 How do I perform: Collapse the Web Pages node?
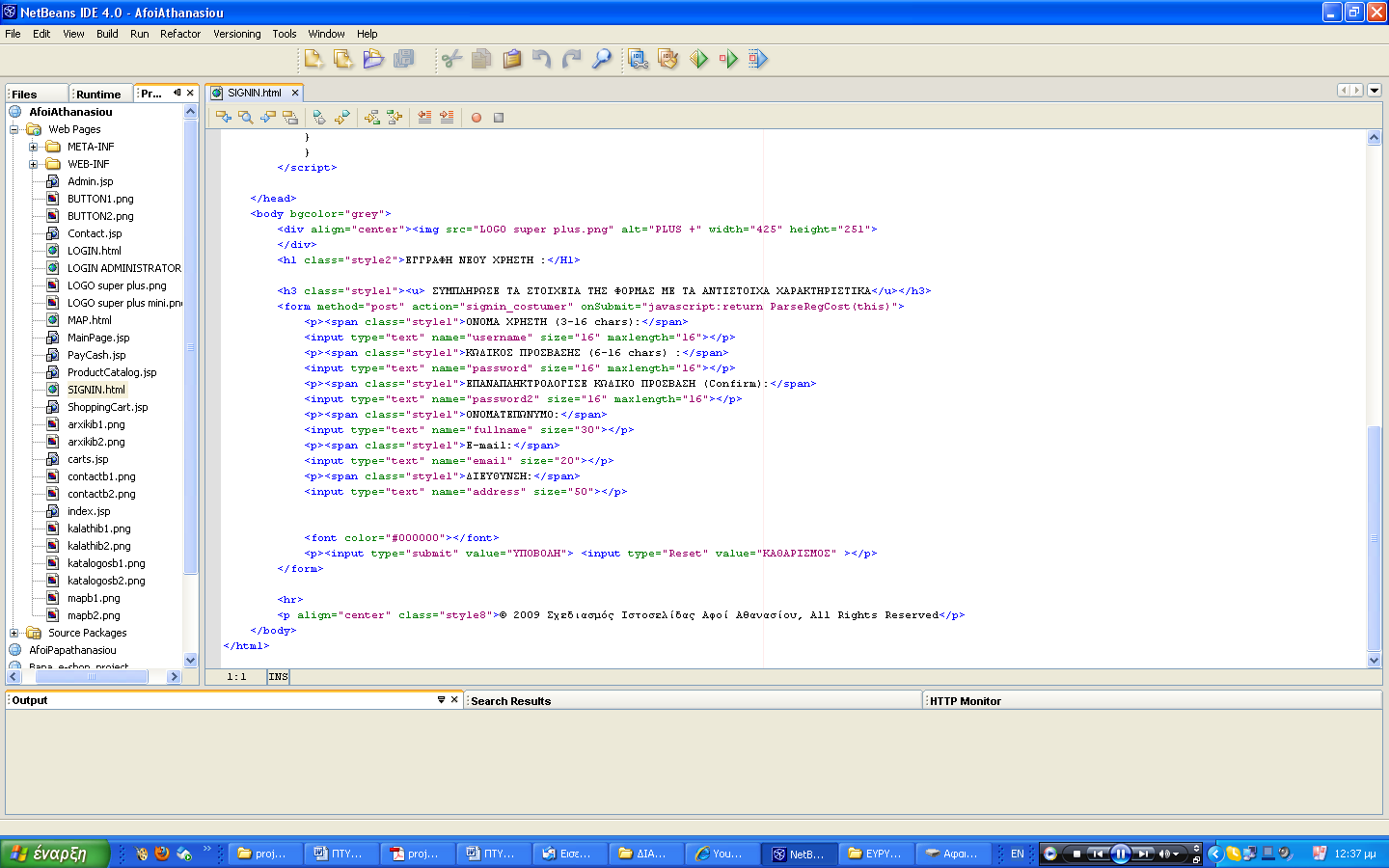coord(14,129)
